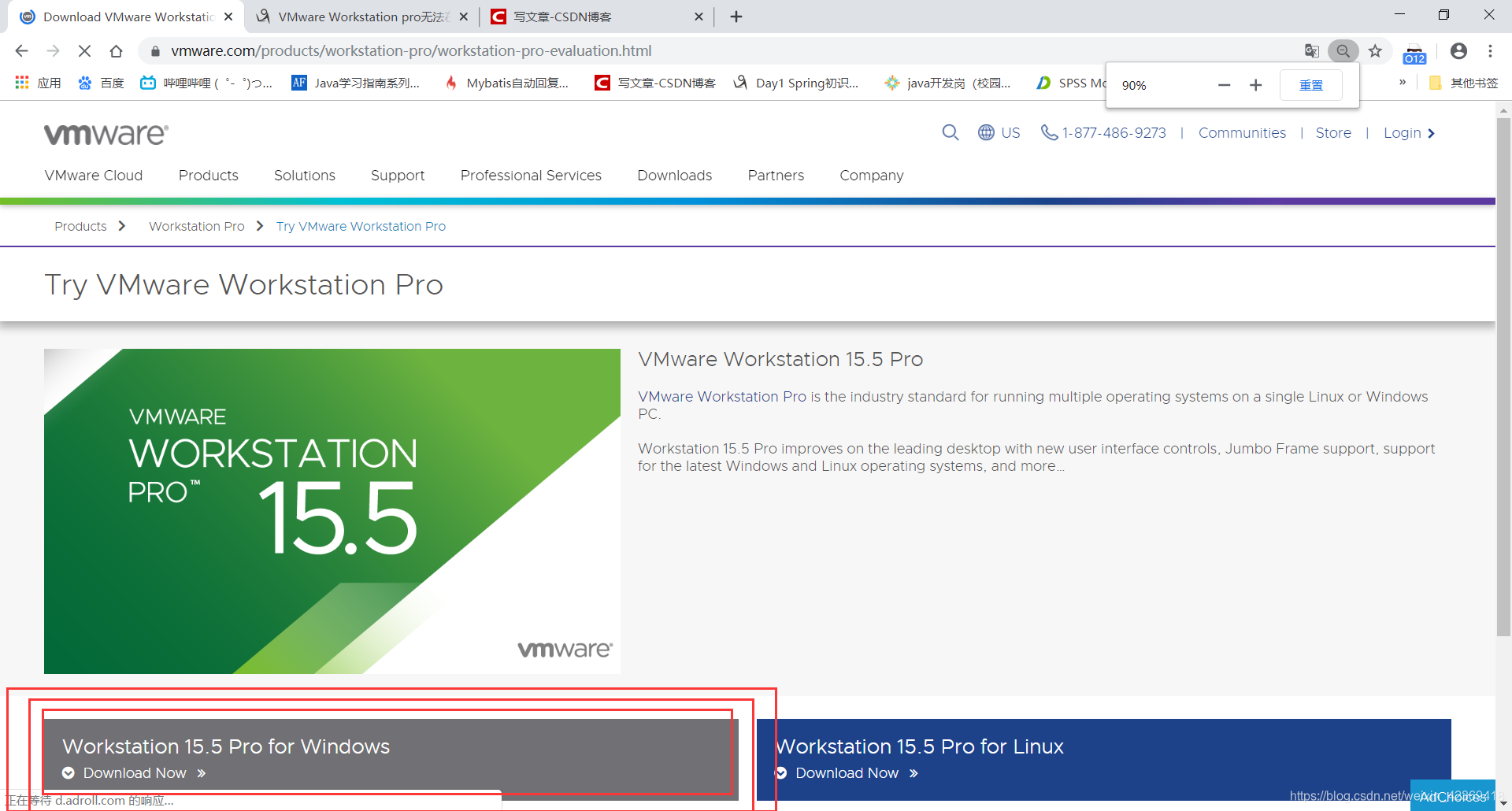Follow the VMware Workstation Pro text link

click(x=722, y=397)
